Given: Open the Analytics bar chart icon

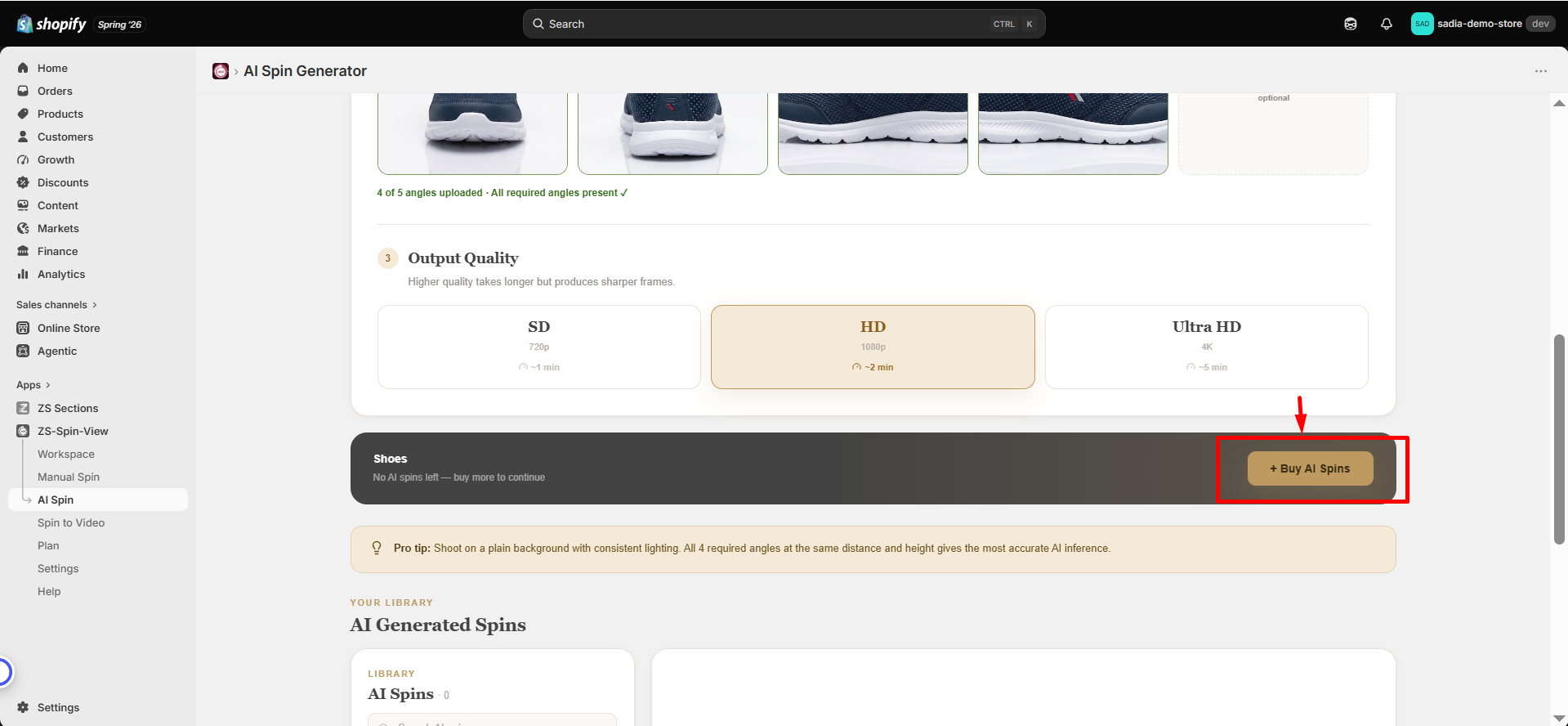Looking at the screenshot, I should click(23, 274).
